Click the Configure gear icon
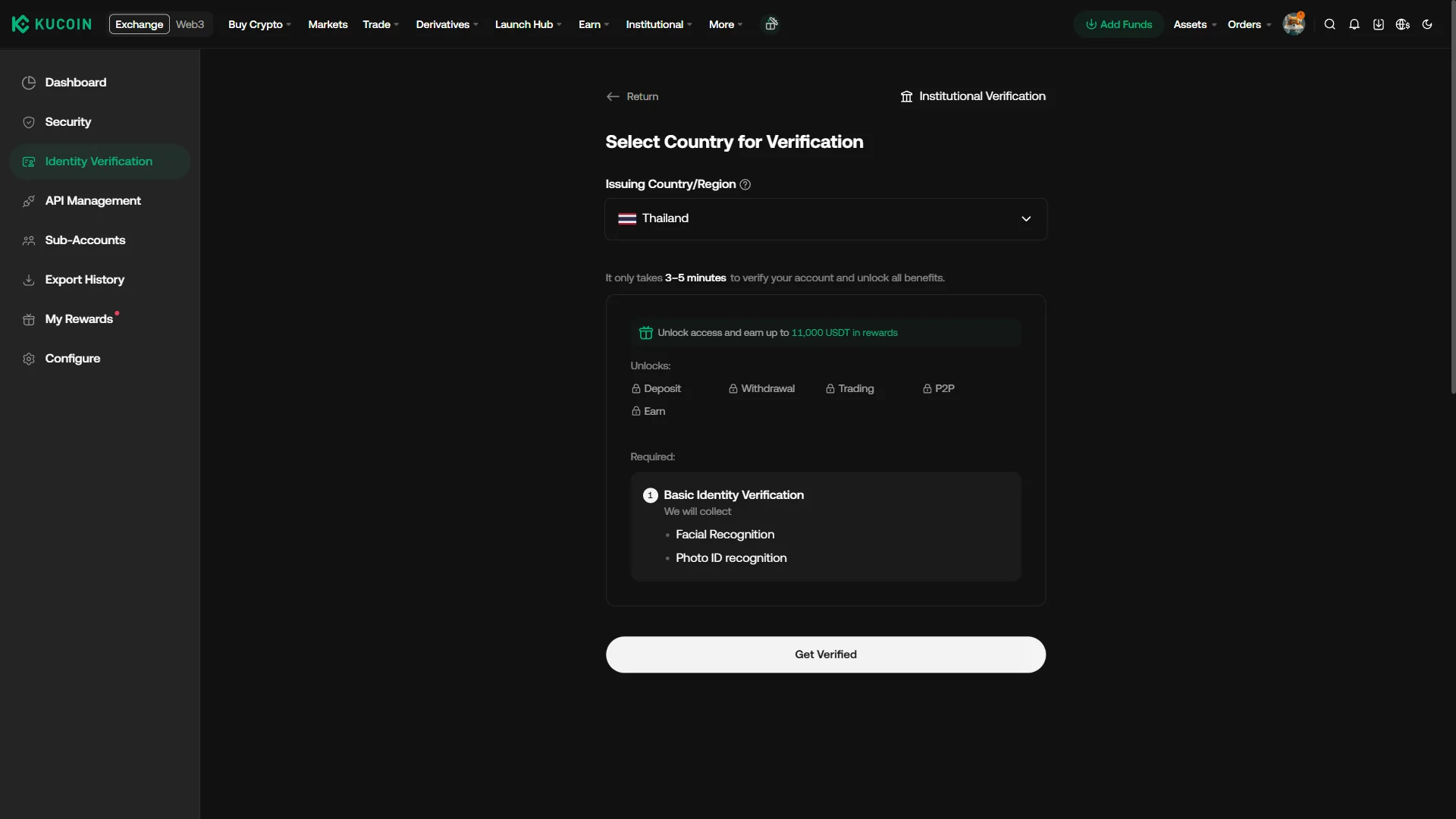The width and height of the screenshot is (1456, 819). coord(29,359)
